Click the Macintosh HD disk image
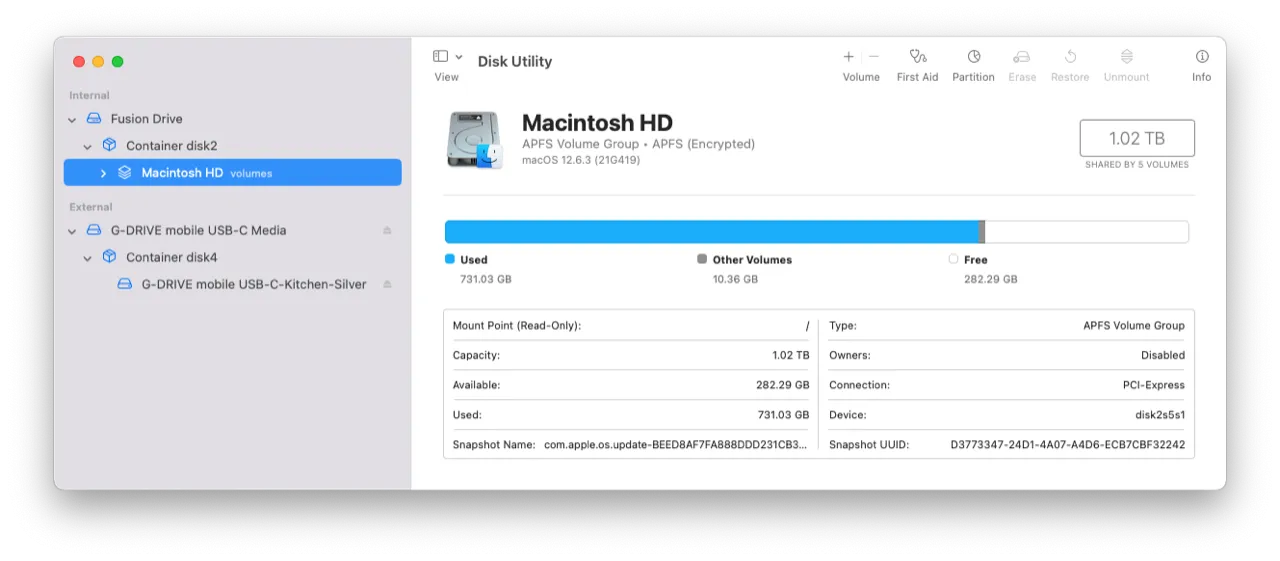The width and height of the screenshot is (1280, 561). pos(474,139)
